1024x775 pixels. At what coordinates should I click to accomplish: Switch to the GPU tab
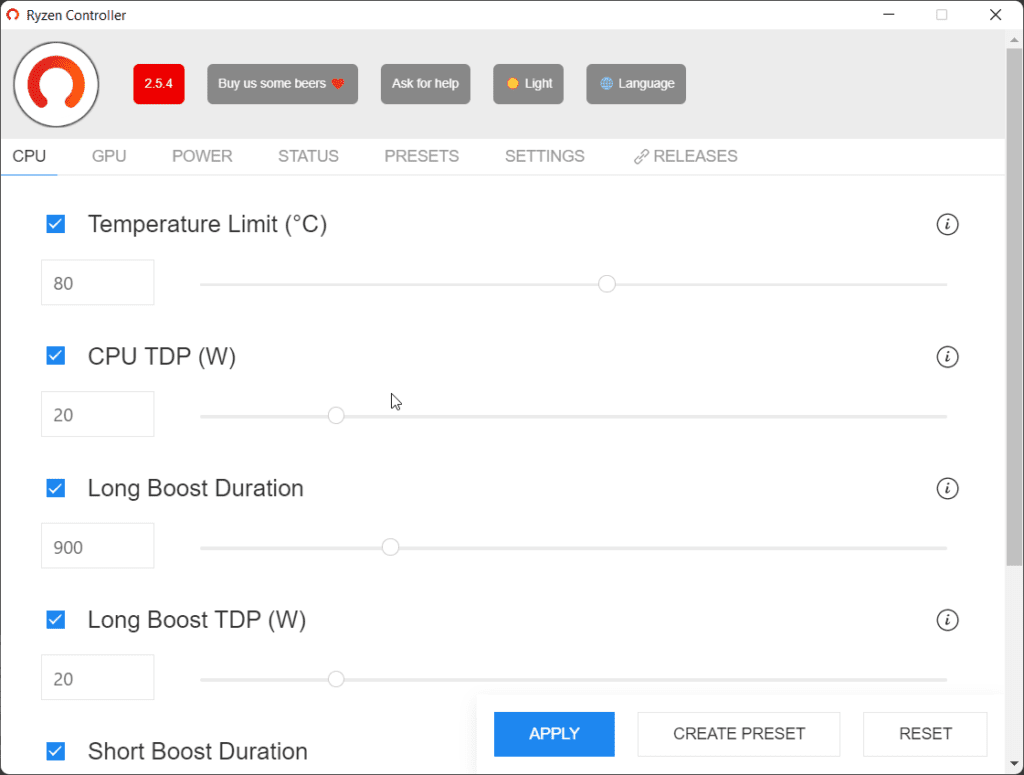(109, 156)
